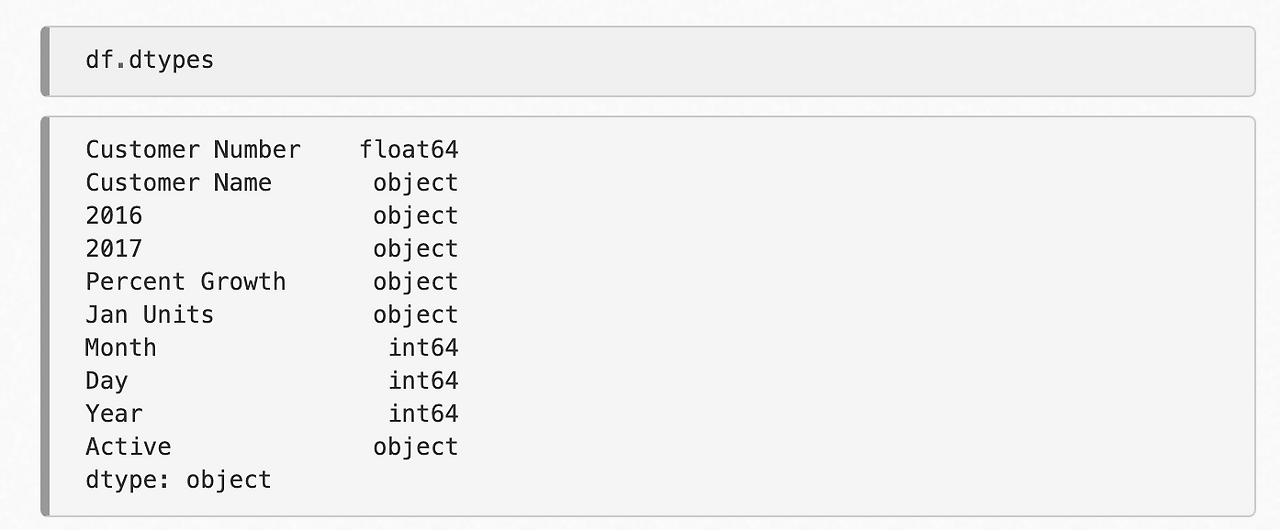The image size is (1280, 530).
Task: Click the df.dtypes code cell
Action: (648, 61)
